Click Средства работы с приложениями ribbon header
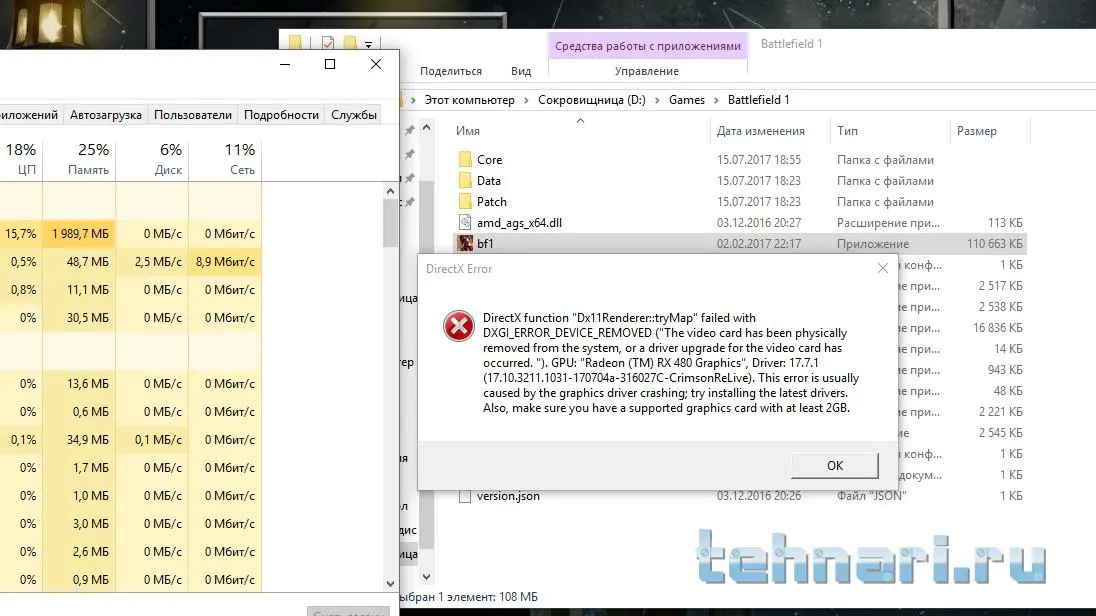 pyautogui.click(x=647, y=46)
